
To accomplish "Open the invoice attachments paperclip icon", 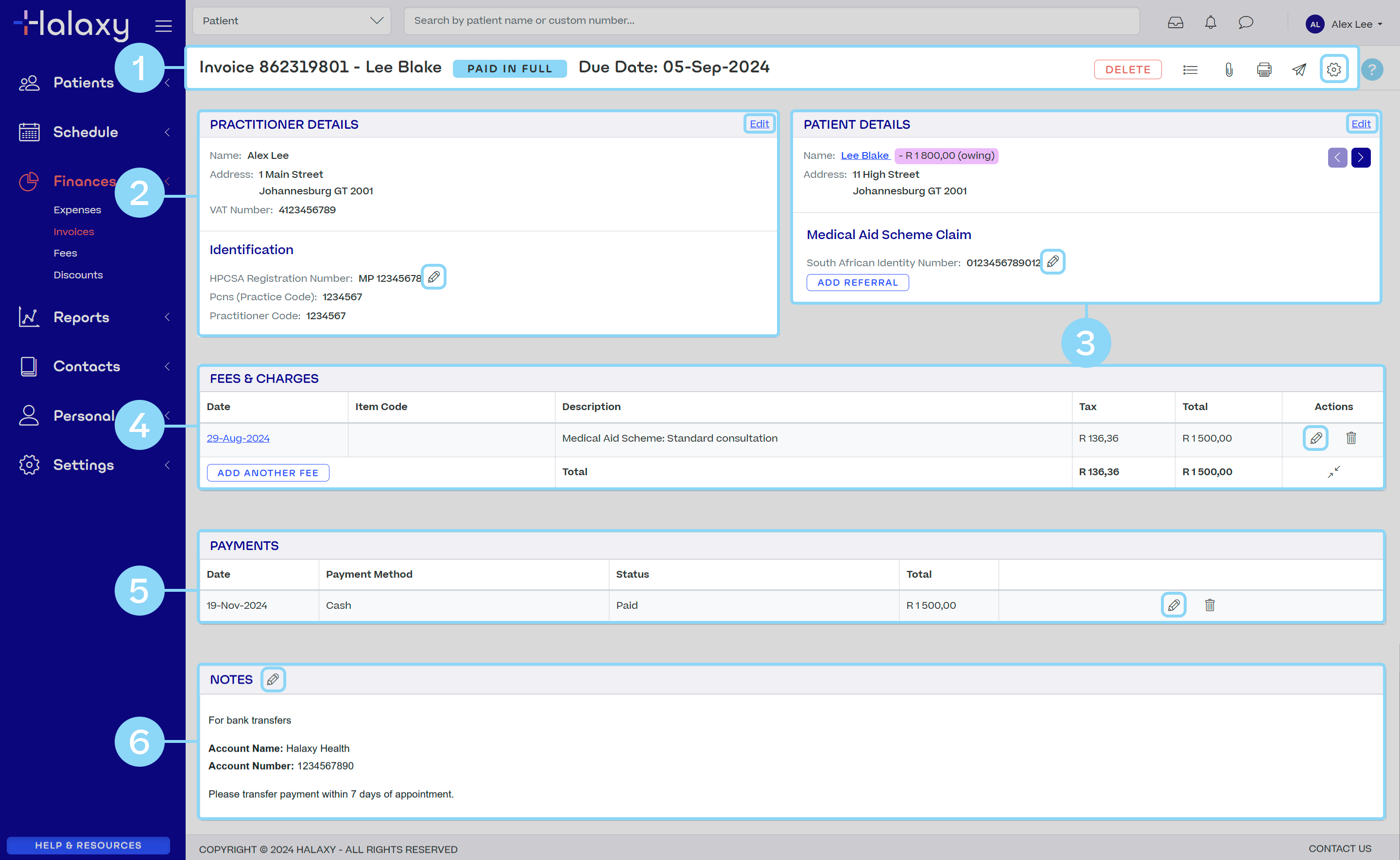I will (1229, 70).
